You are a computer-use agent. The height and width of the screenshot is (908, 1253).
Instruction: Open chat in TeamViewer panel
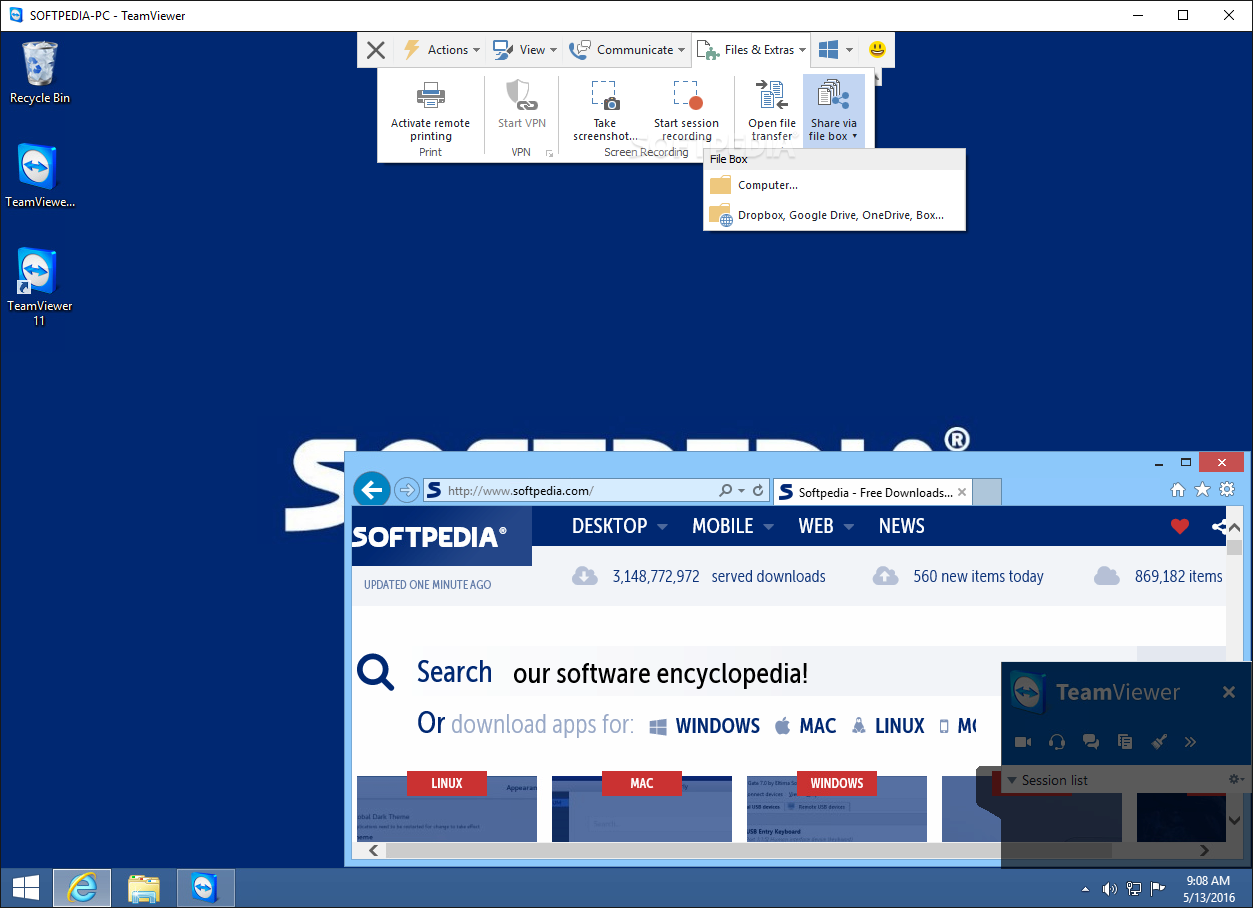click(x=1091, y=742)
